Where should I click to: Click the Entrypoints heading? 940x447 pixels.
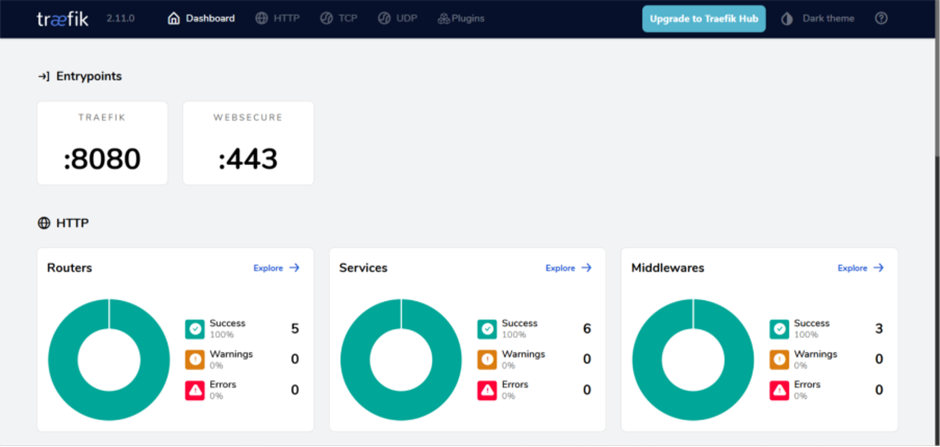(89, 76)
